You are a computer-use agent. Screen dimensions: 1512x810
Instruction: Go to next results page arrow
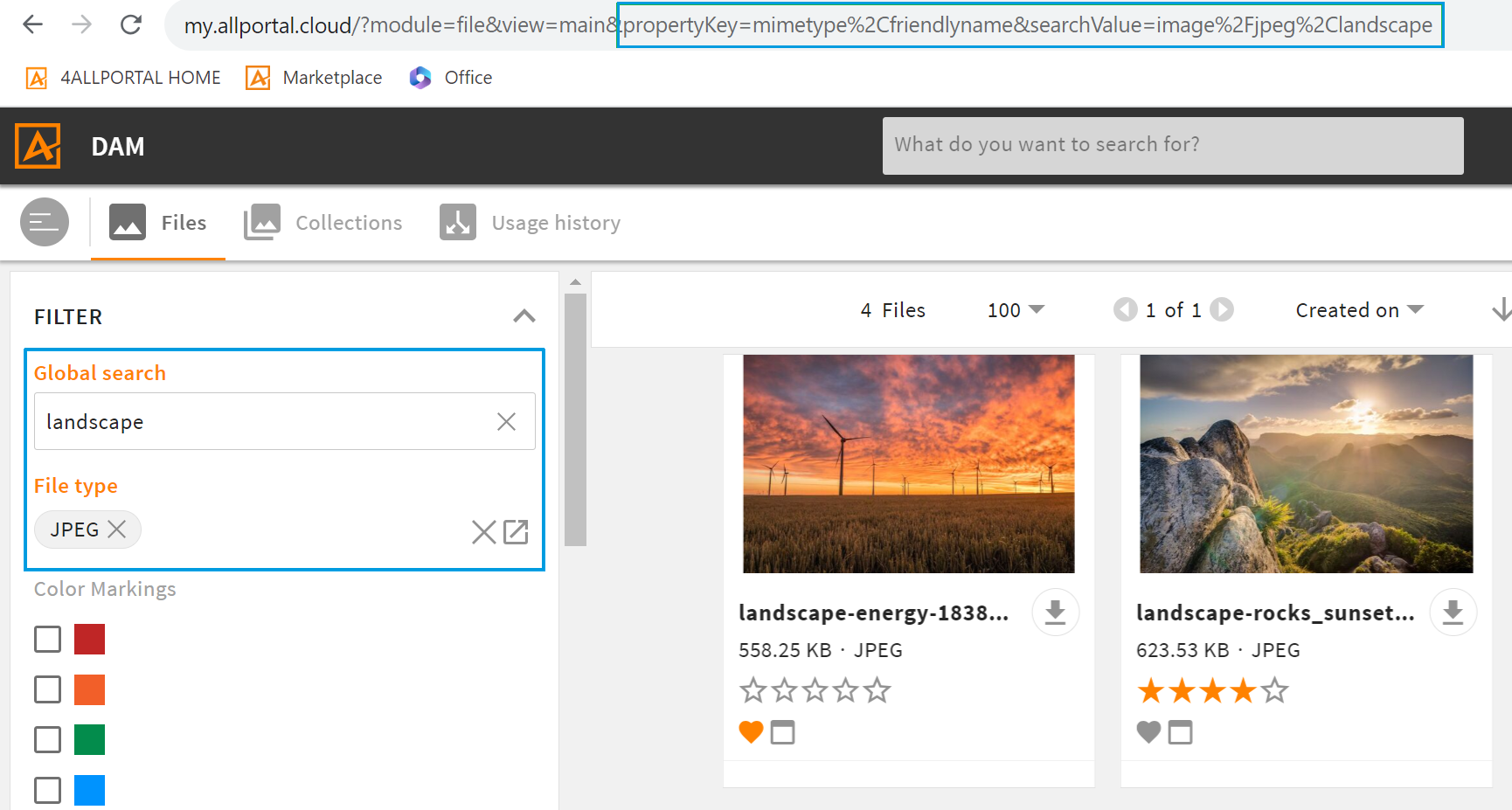(1222, 309)
